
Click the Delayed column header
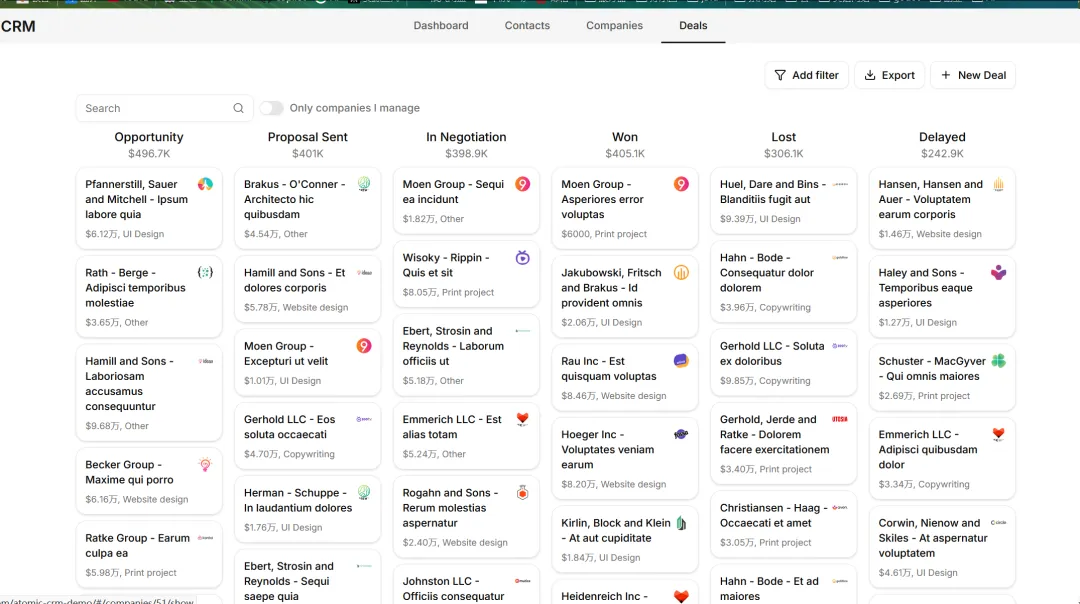[x=942, y=137]
